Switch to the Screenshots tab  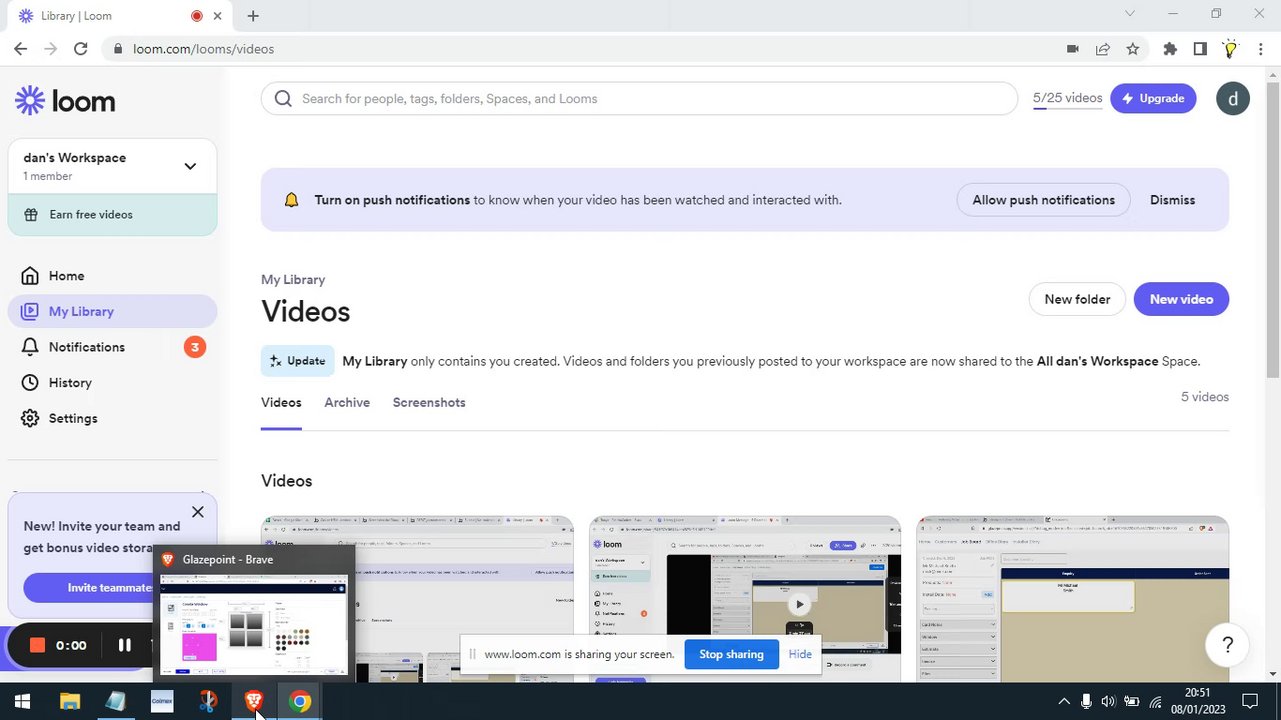pyautogui.click(x=429, y=402)
